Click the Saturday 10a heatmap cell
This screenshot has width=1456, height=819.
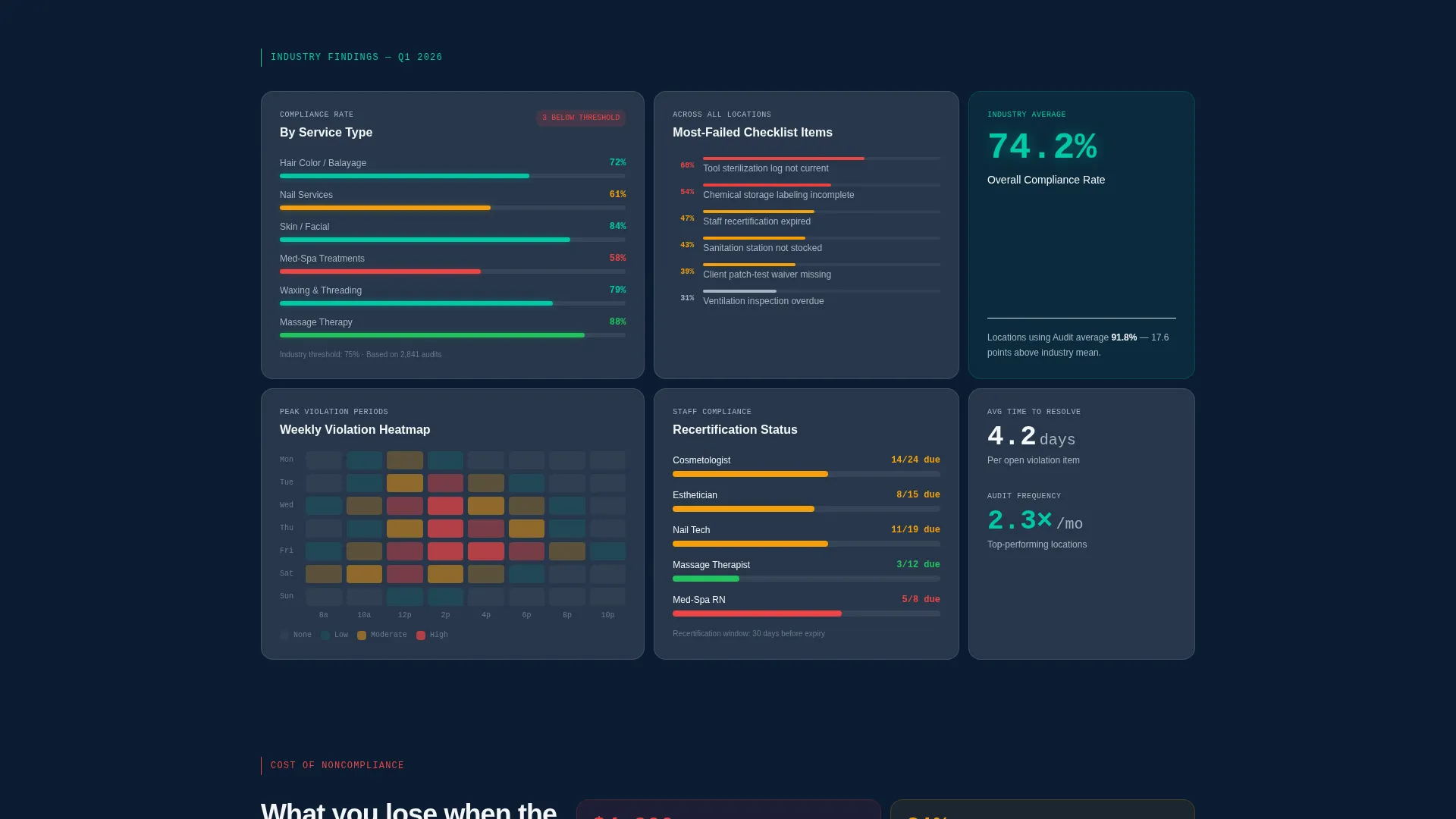tap(364, 574)
